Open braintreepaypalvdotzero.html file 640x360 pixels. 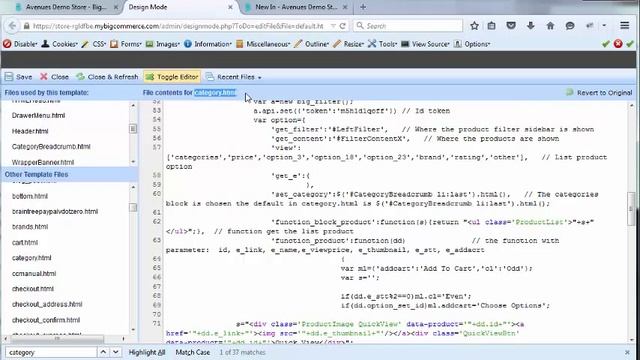tap(55, 211)
